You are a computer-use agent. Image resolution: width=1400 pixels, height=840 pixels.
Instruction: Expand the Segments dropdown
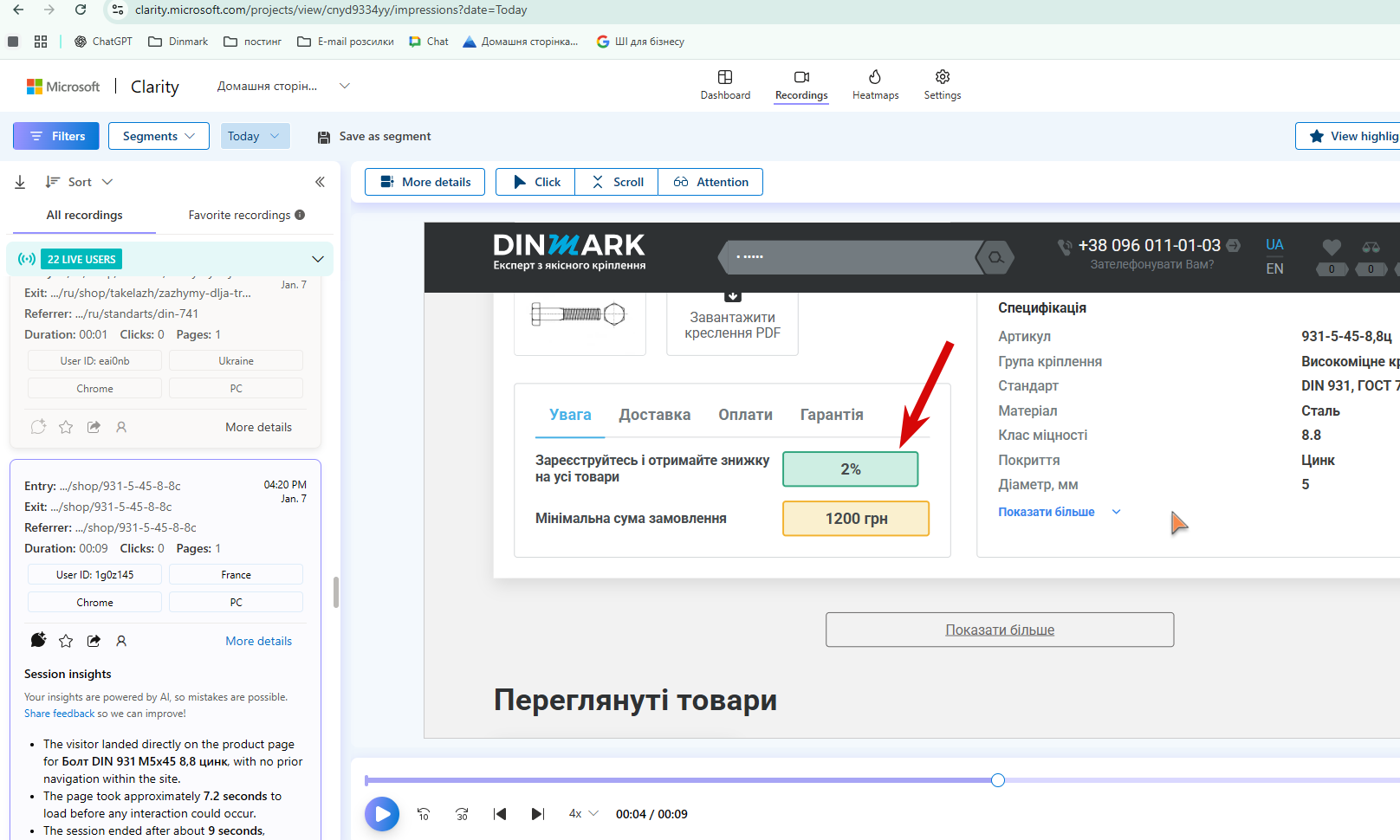coord(159,136)
